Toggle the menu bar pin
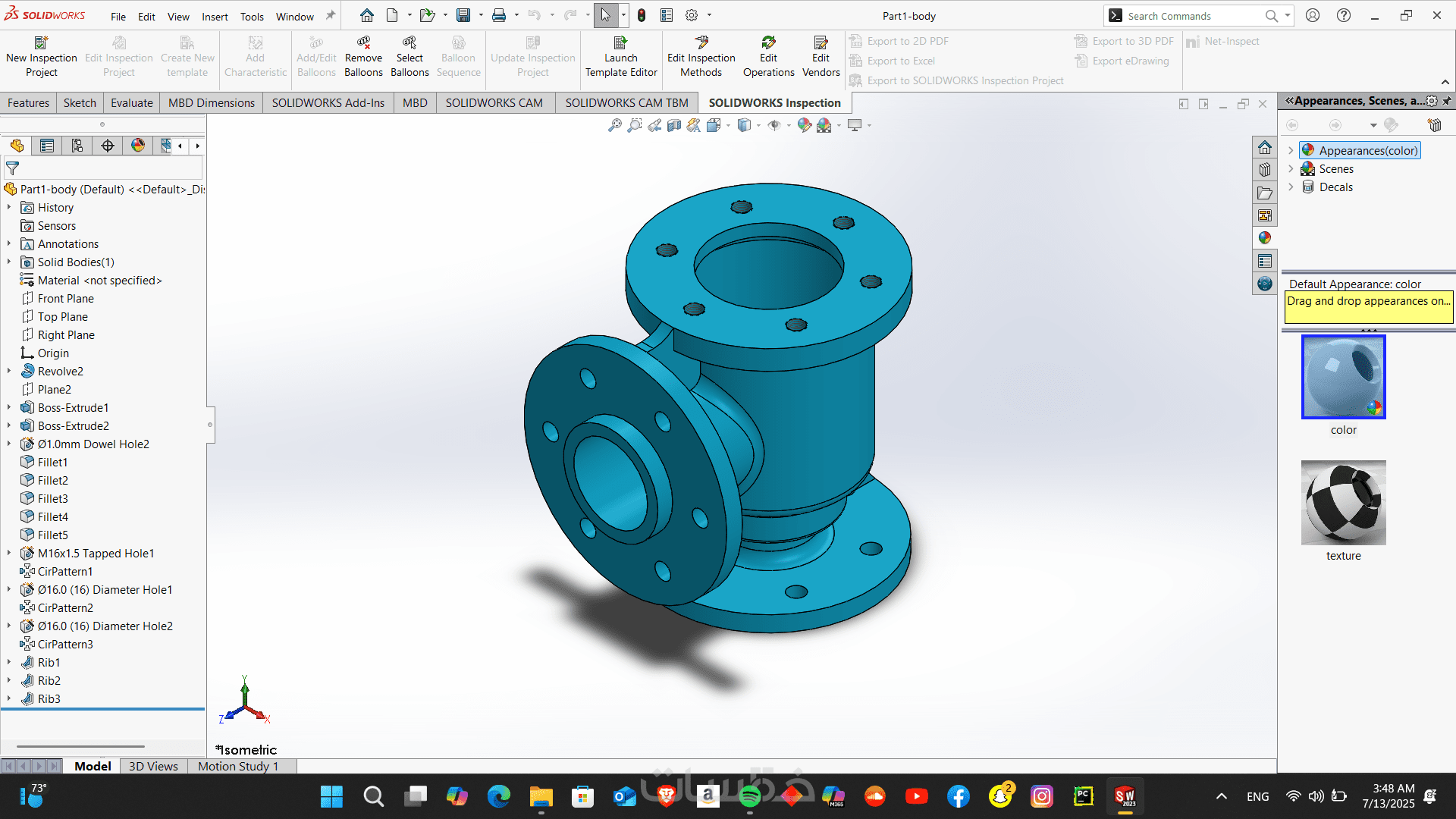 coord(331,16)
